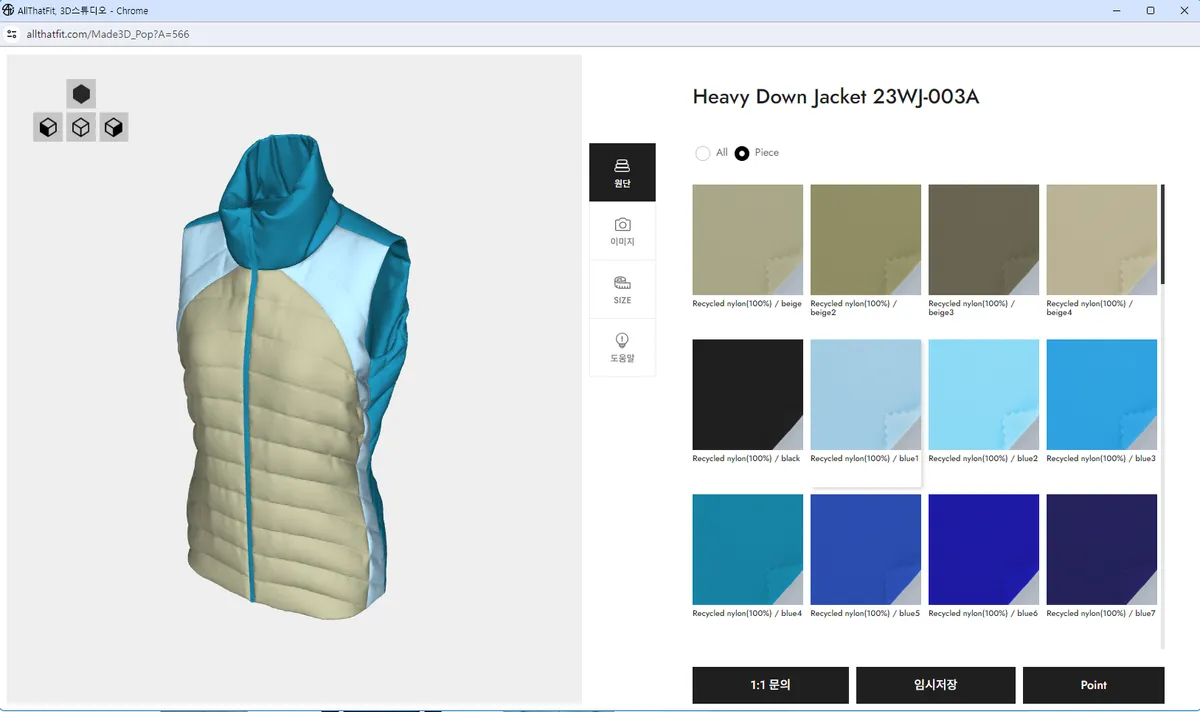Open the 도움말 help tab
The width and height of the screenshot is (1200, 712).
(622, 347)
